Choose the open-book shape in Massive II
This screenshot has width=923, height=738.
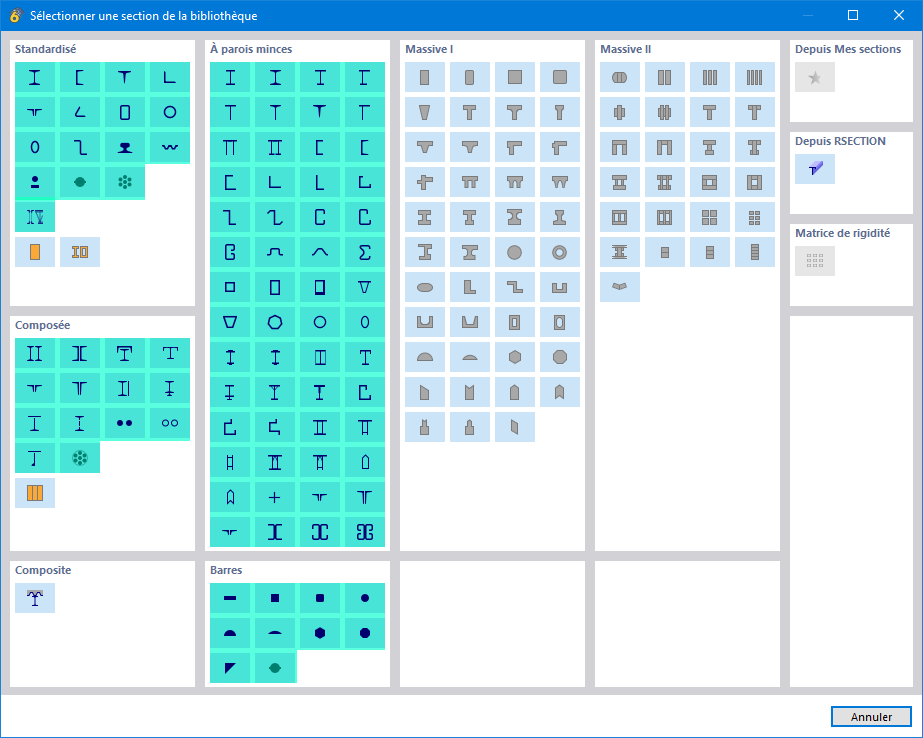click(x=620, y=287)
